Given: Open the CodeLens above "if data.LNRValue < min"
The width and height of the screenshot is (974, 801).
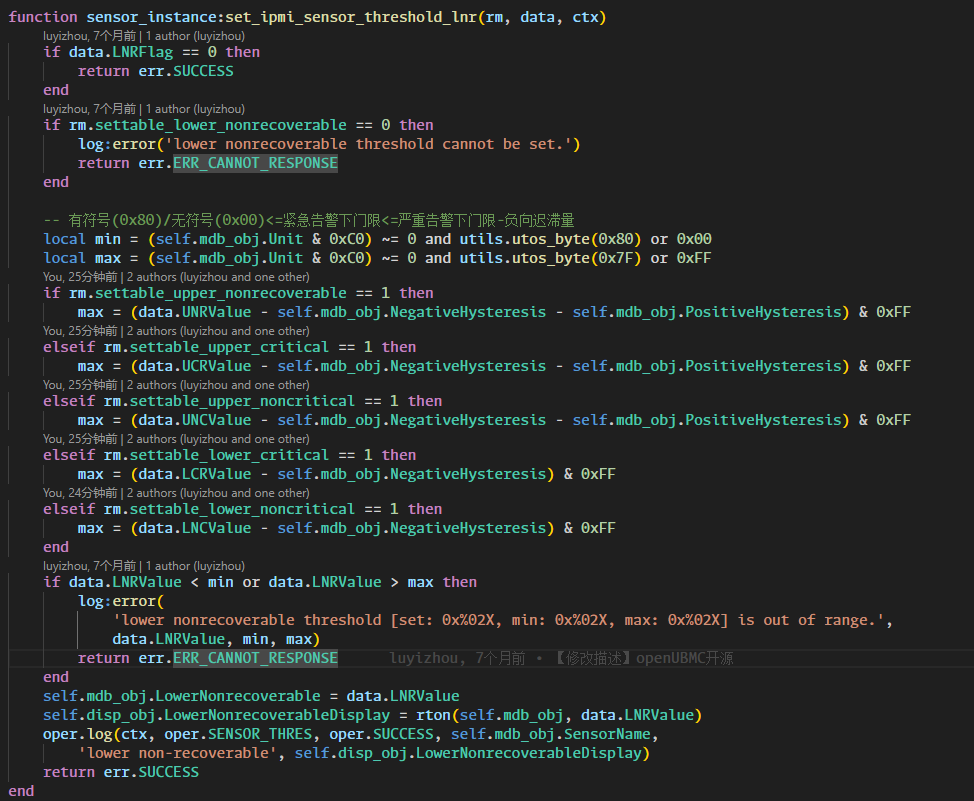Looking at the screenshot, I should coord(143,565).
